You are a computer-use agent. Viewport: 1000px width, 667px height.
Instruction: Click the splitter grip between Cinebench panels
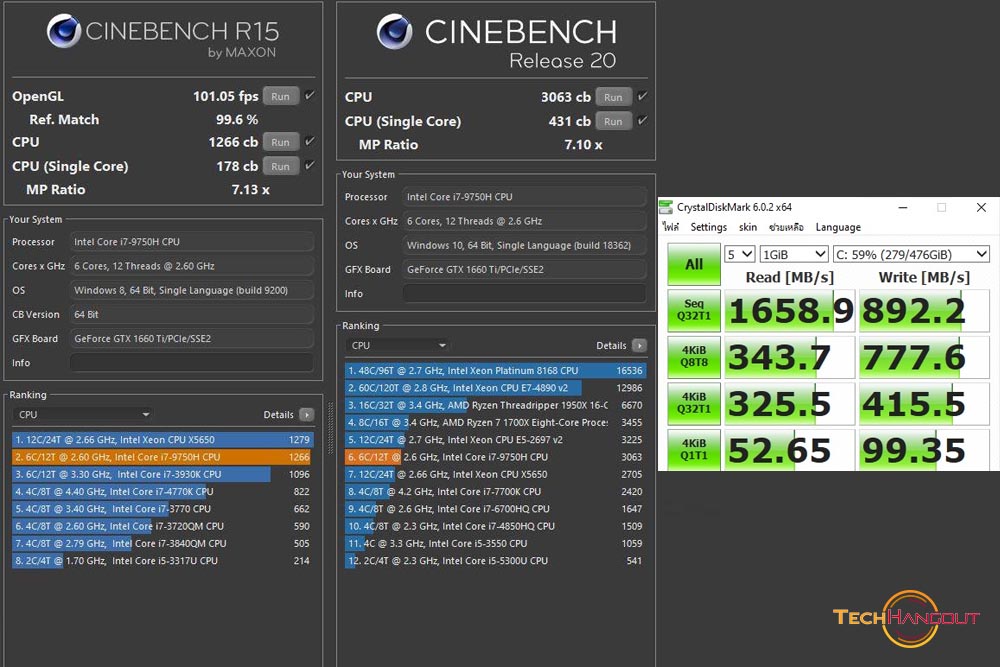pos(330,429)
